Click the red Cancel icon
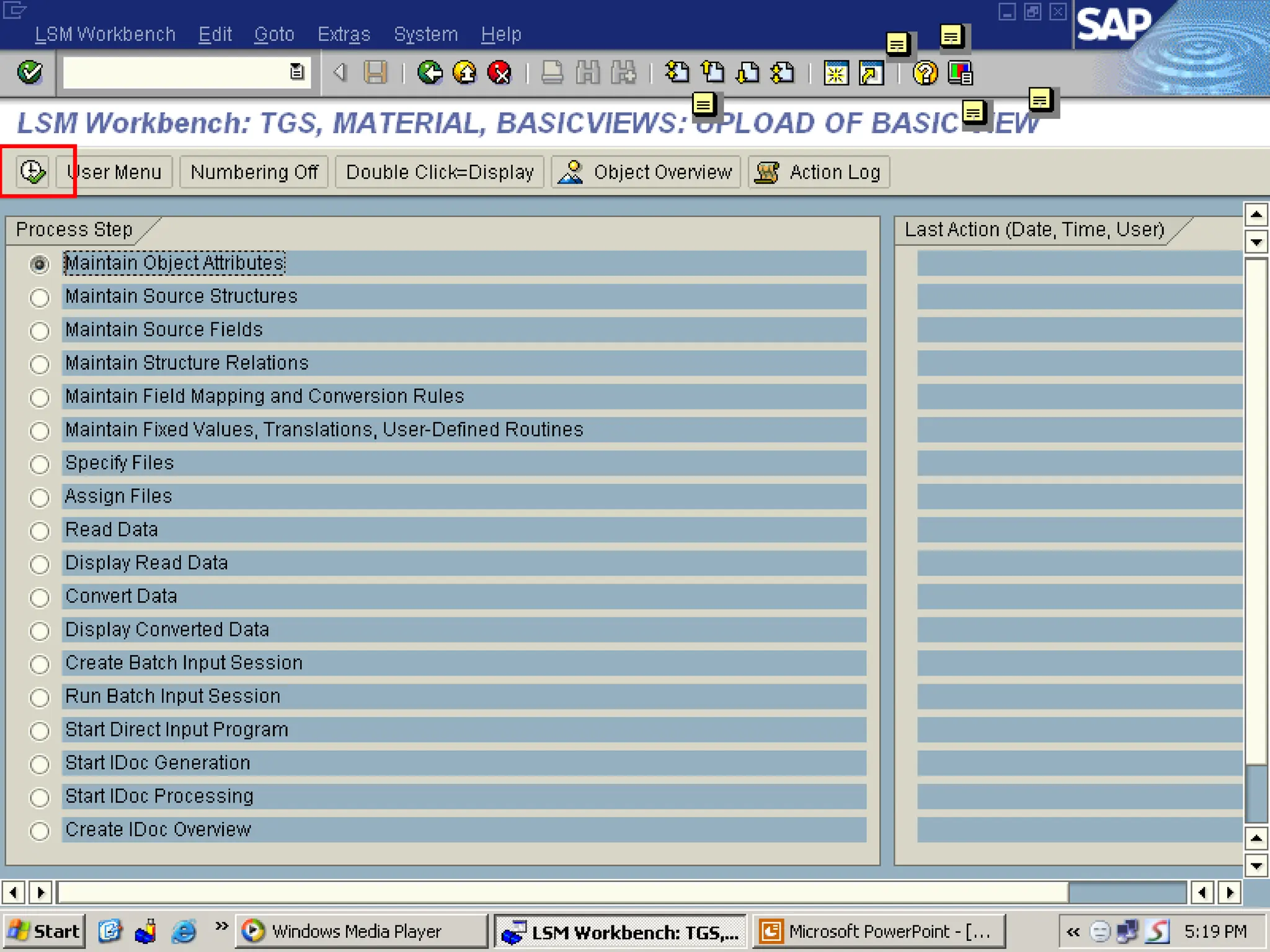 499,73
